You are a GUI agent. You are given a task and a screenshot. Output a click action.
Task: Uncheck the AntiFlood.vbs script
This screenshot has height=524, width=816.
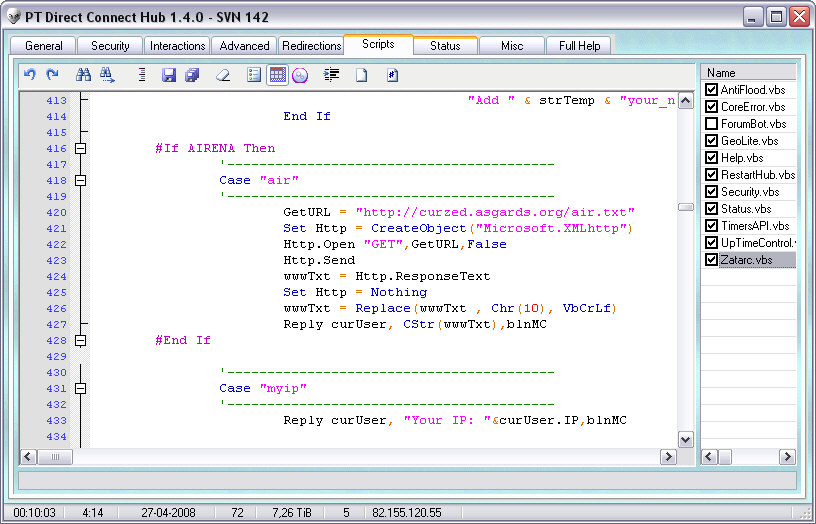711,90
